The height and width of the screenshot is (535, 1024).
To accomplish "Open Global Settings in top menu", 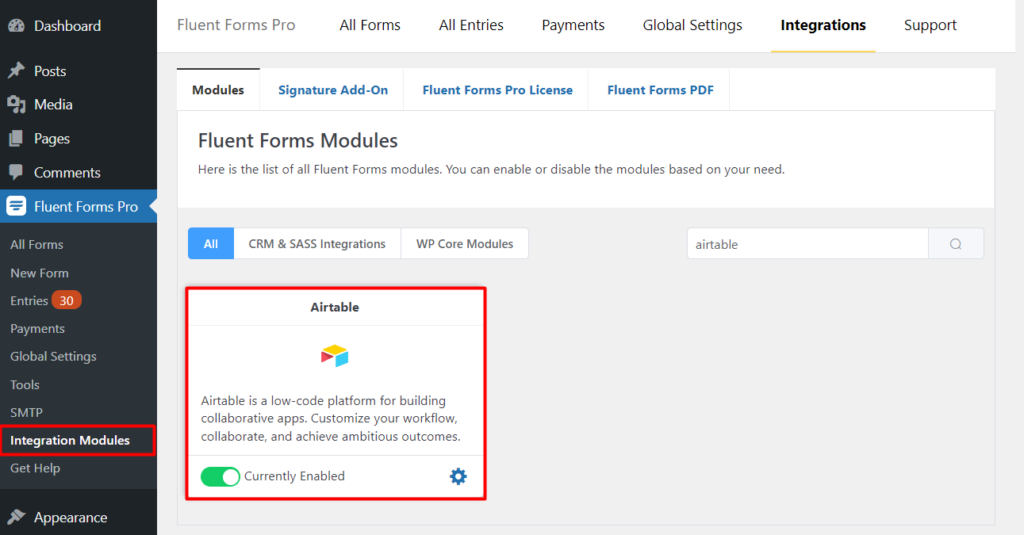I will click(x=692, y=25).
